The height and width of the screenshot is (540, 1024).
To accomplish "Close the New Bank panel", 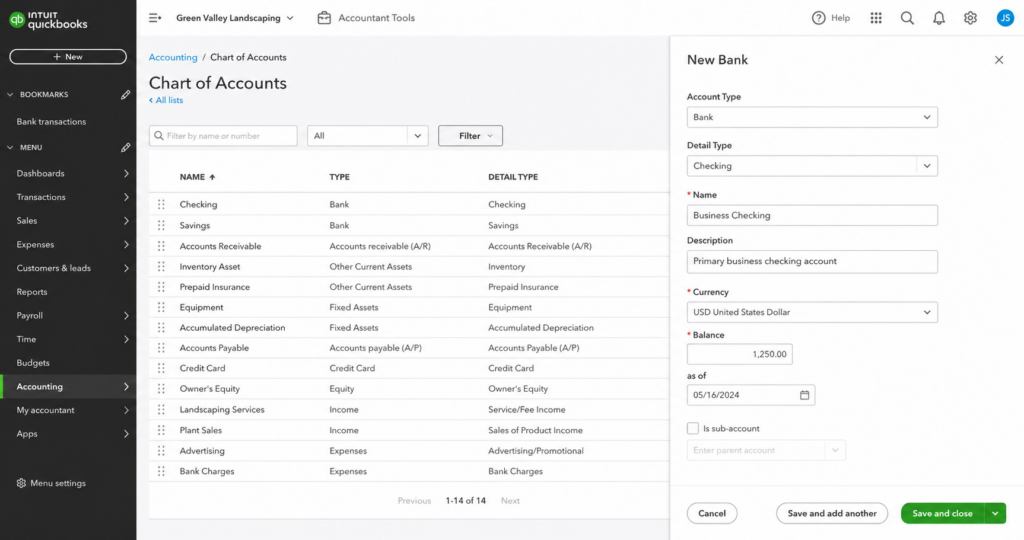I will pos(999,60).
